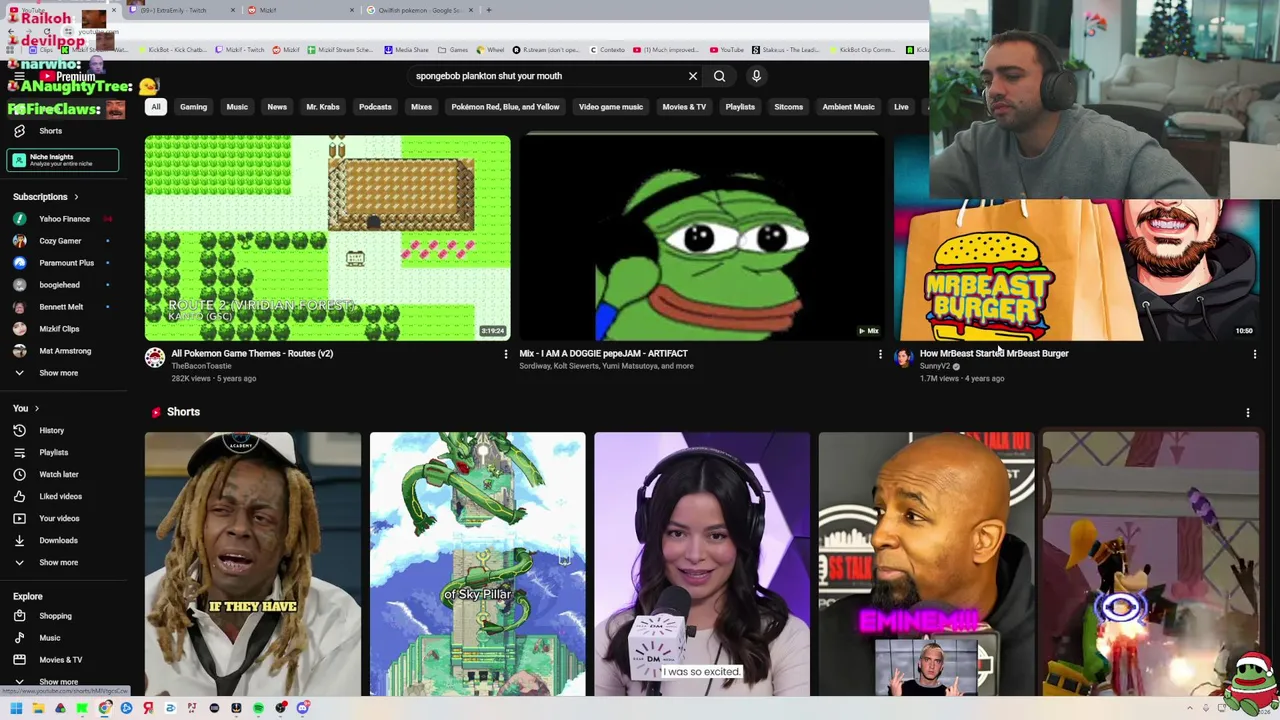The image size is (1280, 720).
Task: Open All Pokemon Game Themes video thumbnail
Action: point(327,238)
